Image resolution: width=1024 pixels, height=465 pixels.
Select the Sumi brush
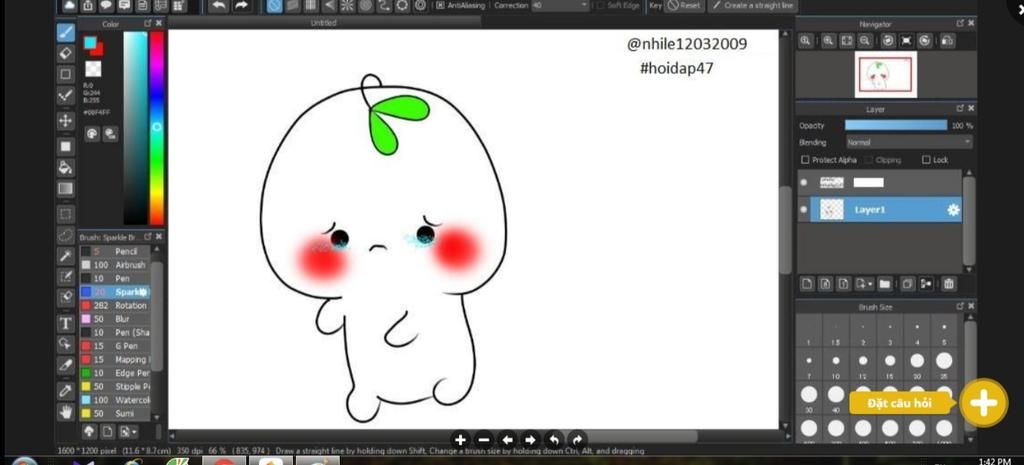pos(115,413)
